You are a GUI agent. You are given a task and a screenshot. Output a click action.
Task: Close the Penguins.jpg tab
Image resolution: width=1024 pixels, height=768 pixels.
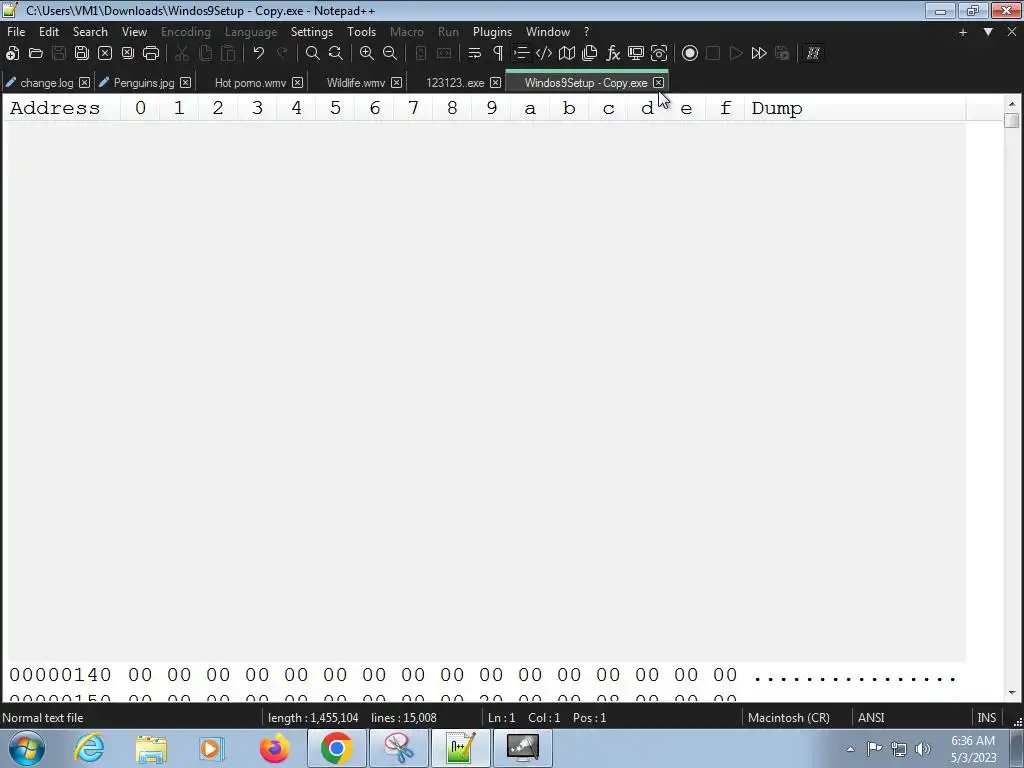point(185,83)
